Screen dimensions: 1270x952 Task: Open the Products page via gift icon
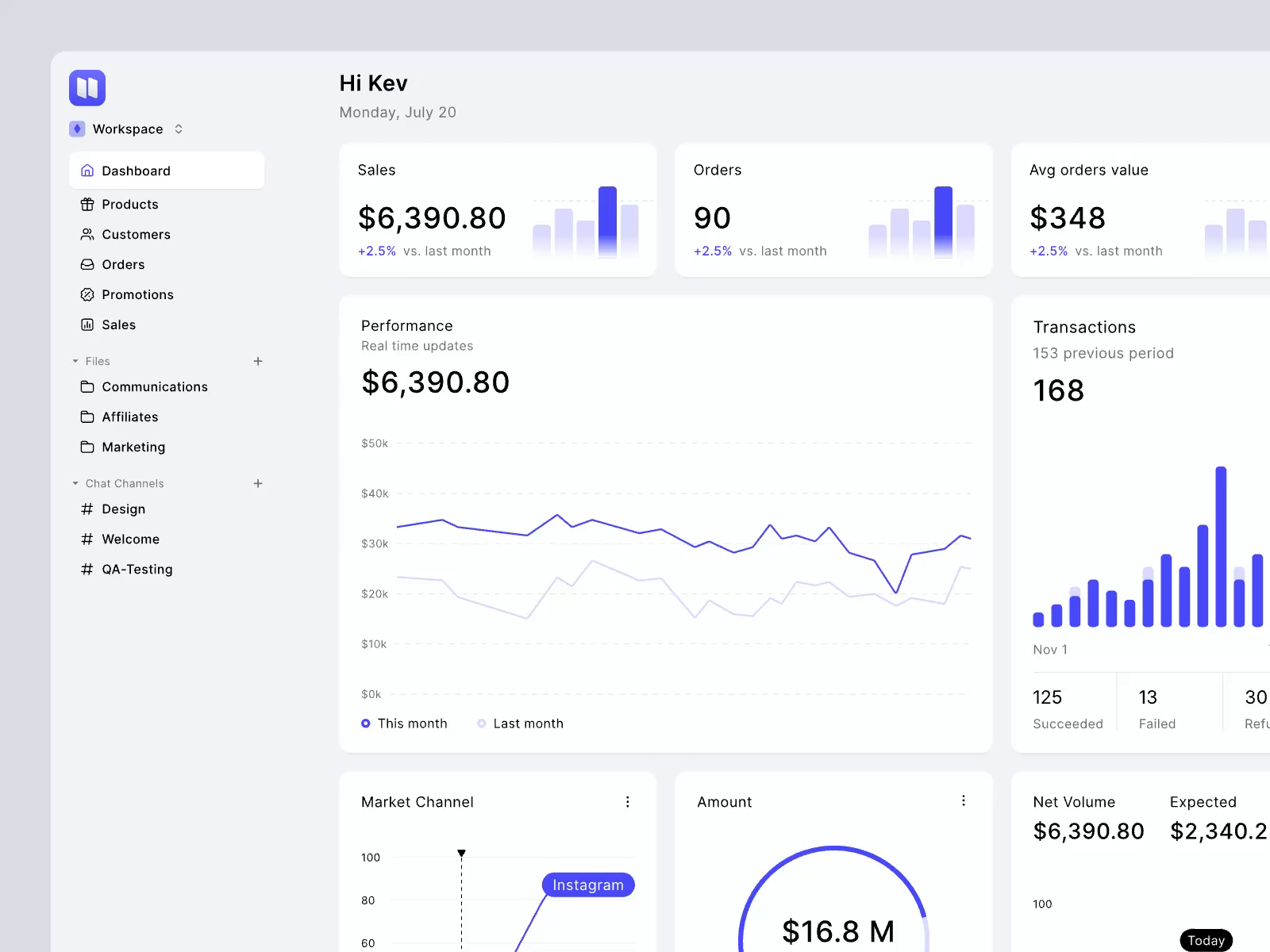pos(87,205)
